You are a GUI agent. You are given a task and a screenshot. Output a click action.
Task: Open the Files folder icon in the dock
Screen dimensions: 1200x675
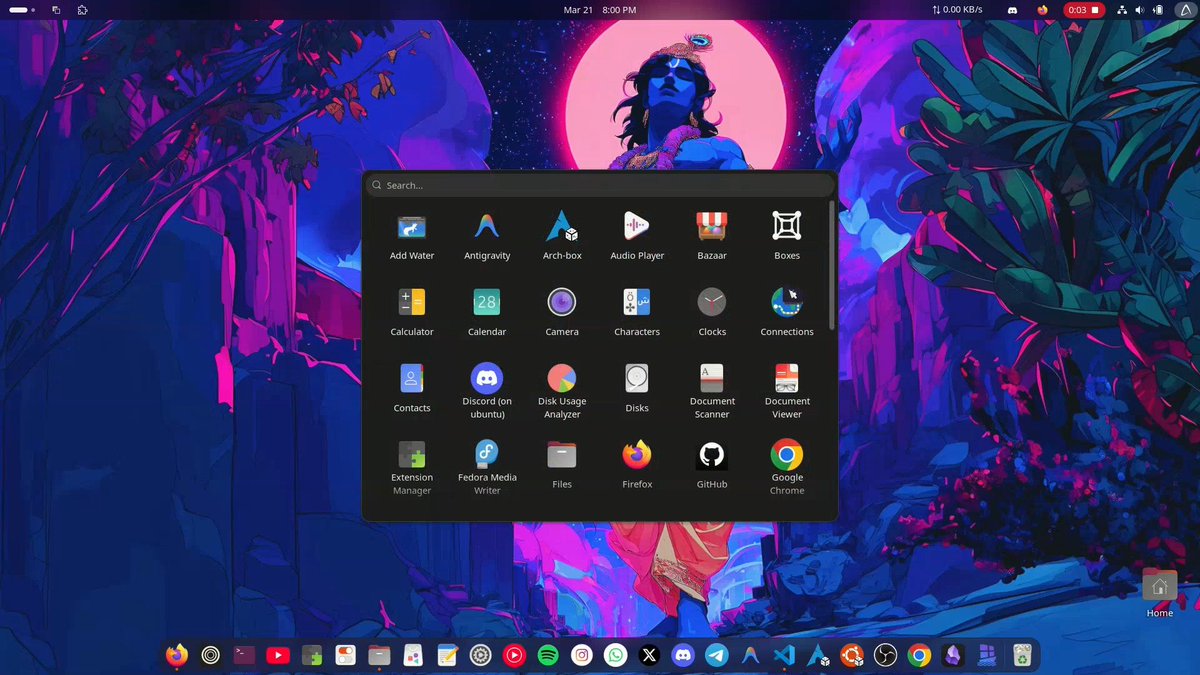[379, 656]
